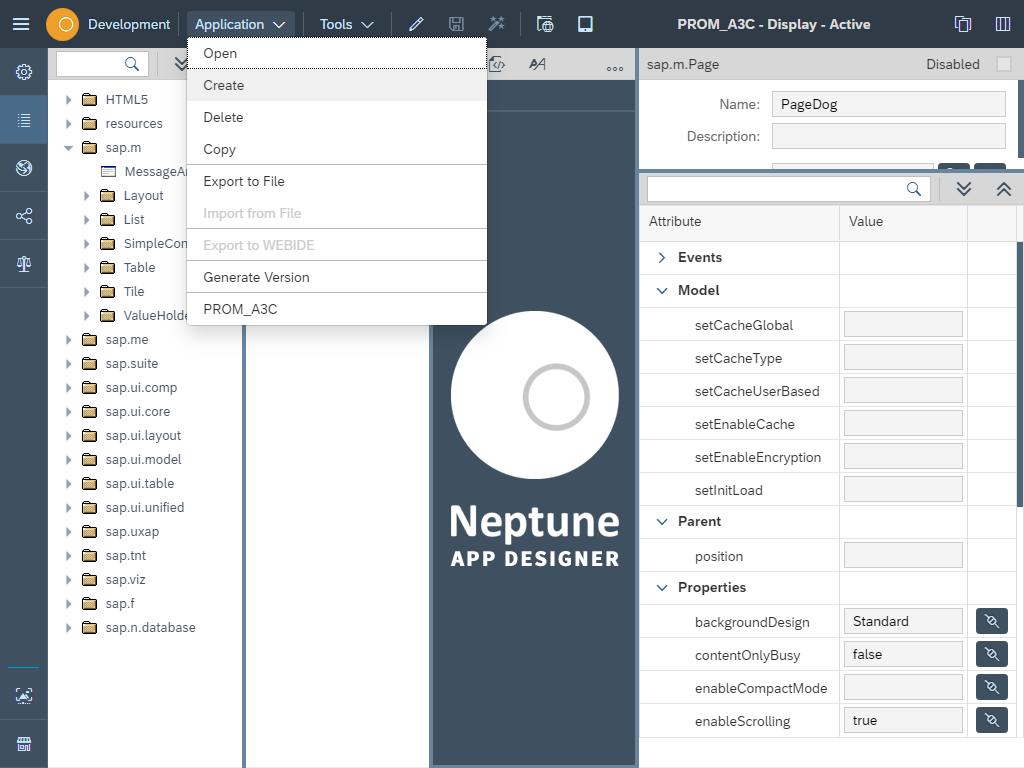Preview app in browser with folder-globe icon
Screen dimensions: 1024x768
coord(544,23)
